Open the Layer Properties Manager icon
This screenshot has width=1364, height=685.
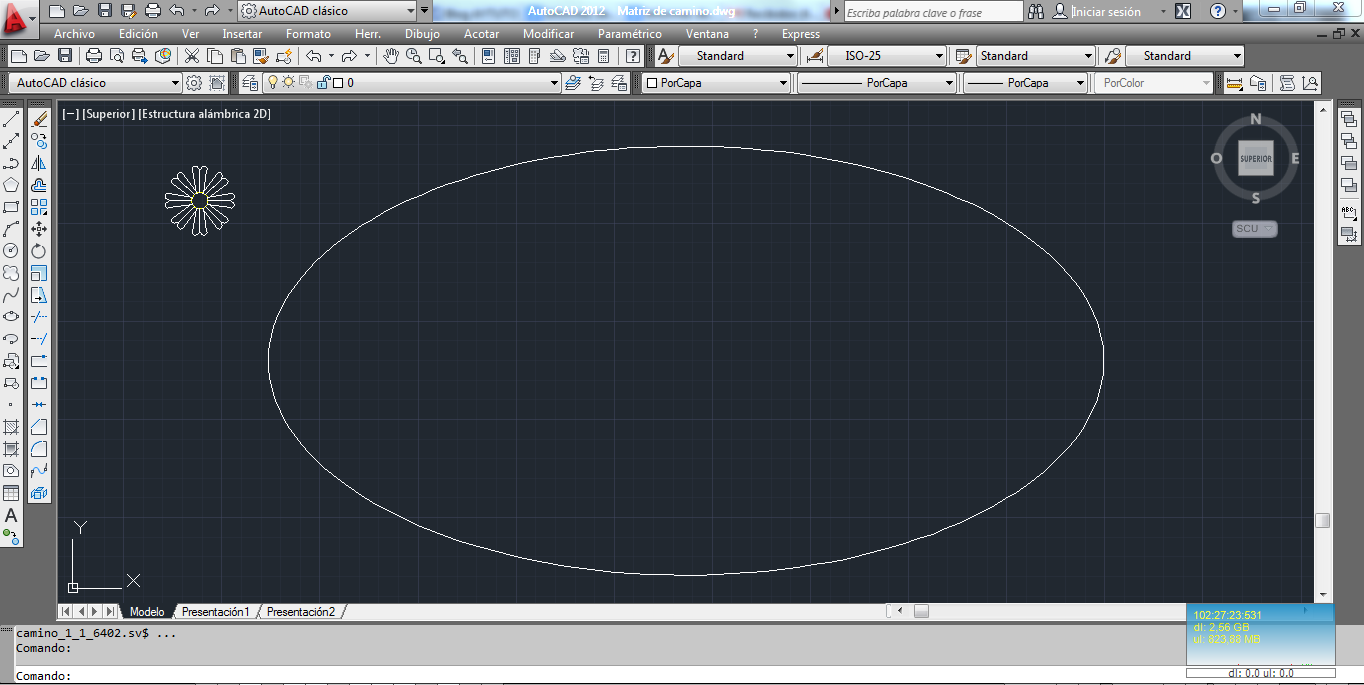252,83
